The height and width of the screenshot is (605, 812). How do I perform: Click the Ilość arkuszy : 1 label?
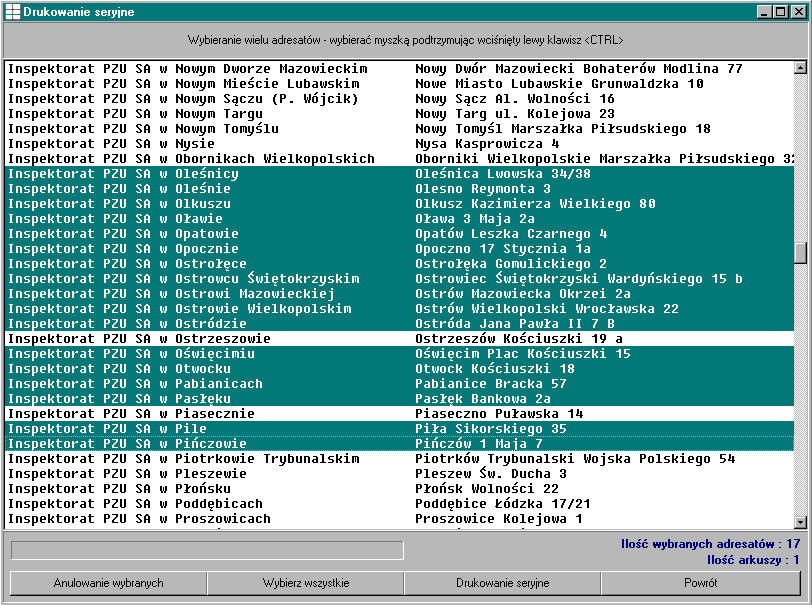click(x=753, y=560)
